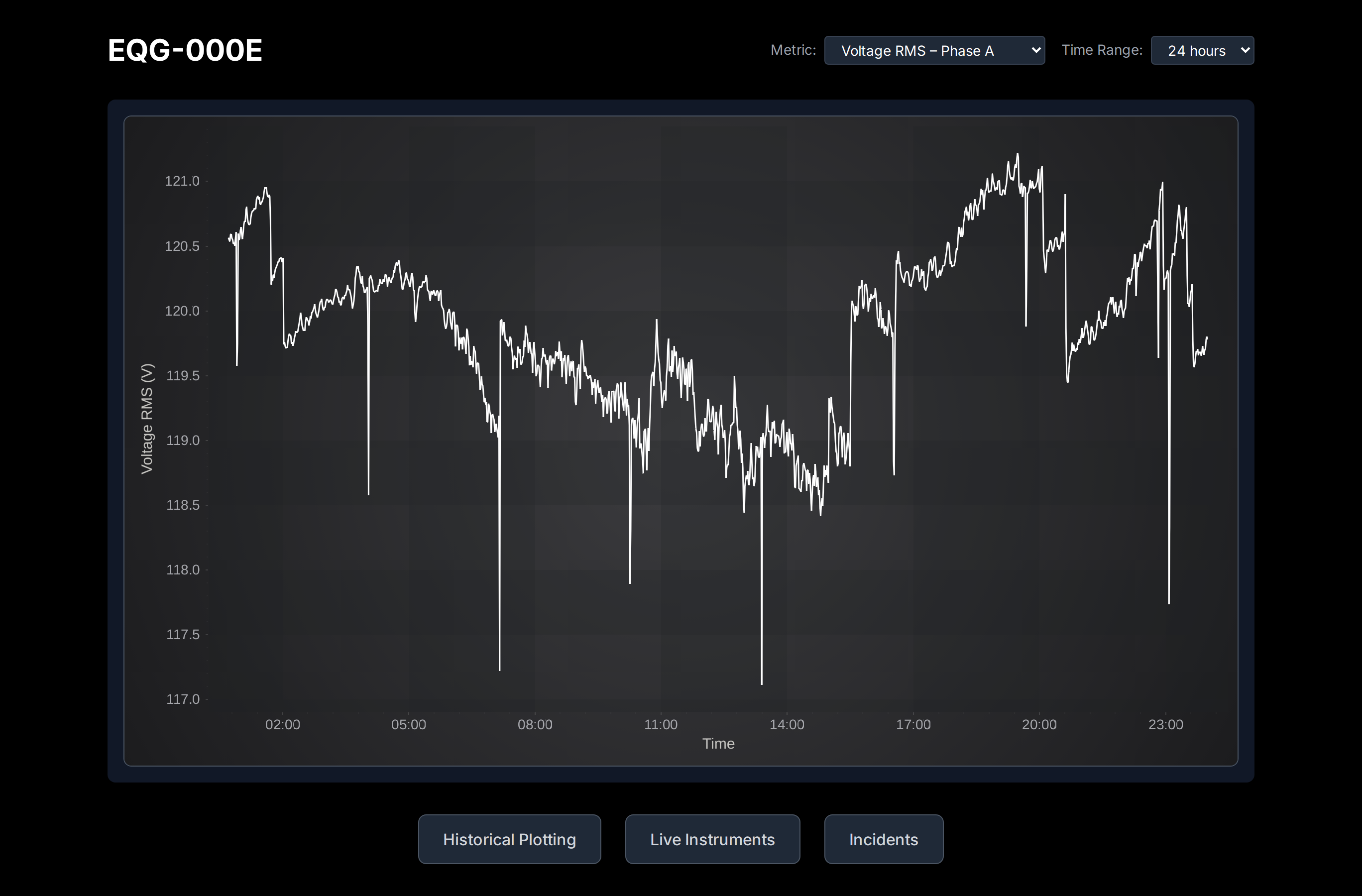The image size is (1362, 896).
Task: Go to the Incidents page
Action: (883, 839)
